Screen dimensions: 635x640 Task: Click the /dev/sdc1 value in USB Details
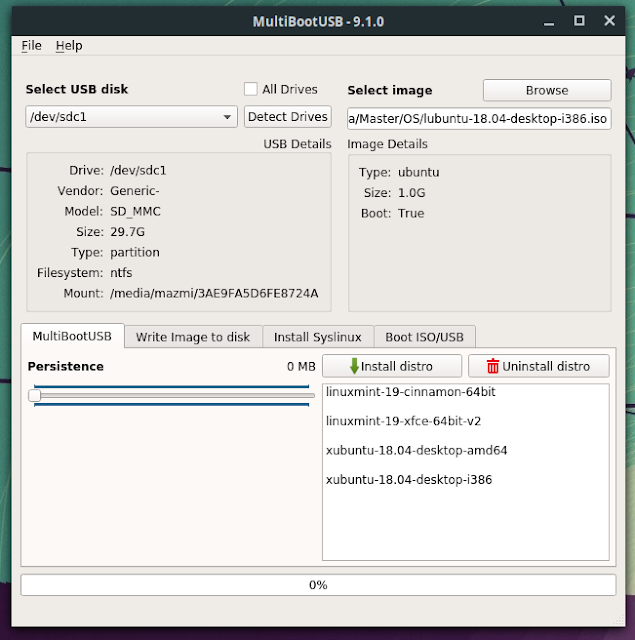(138, 170)
